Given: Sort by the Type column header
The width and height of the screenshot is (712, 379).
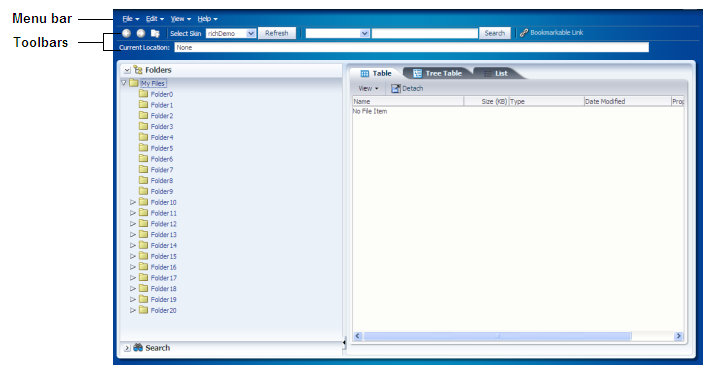Looking at the screenshot, I should click(x=546, y=102).
